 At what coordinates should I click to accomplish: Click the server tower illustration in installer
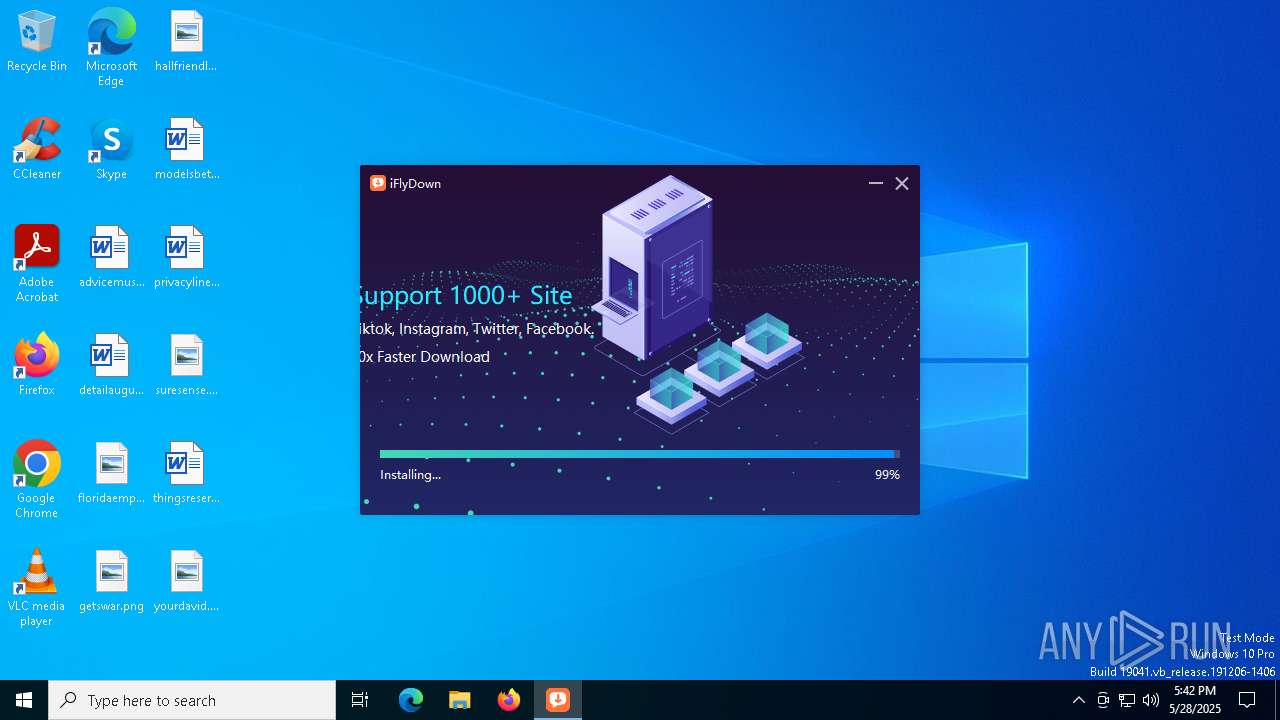point(657,268)
